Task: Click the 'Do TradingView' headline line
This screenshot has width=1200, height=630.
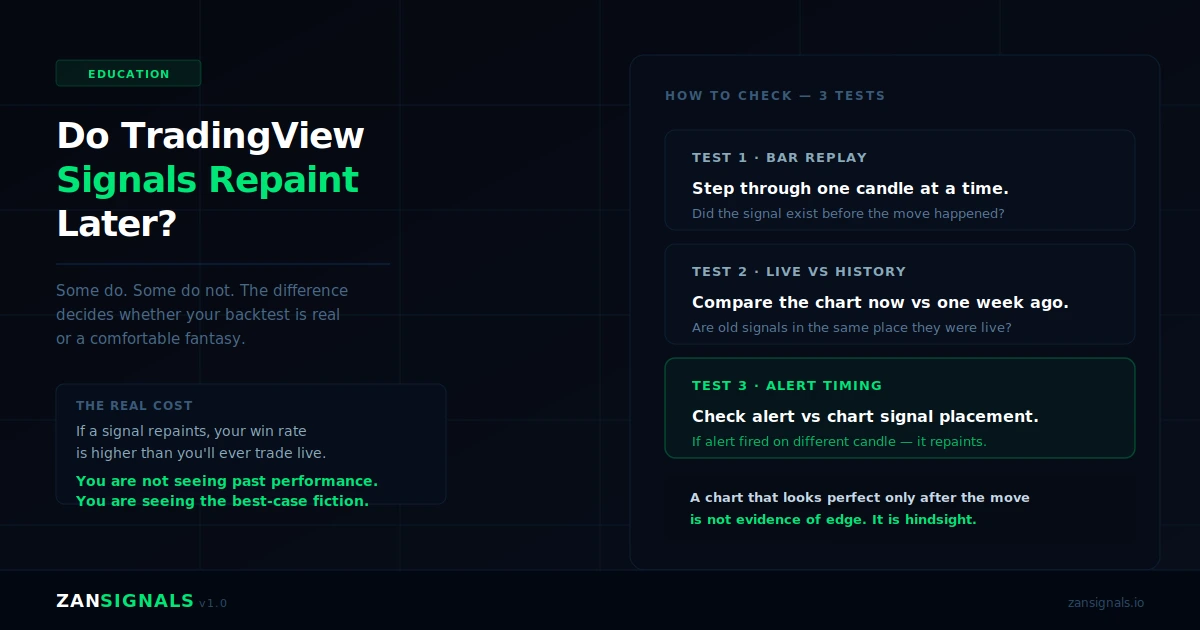Action: pos(210,136)
